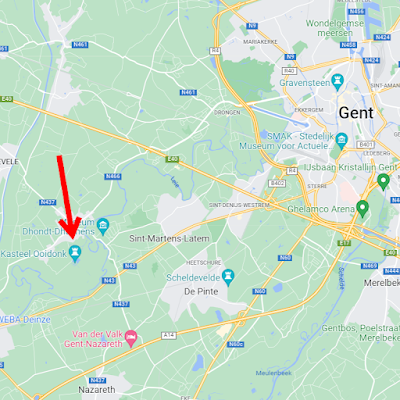Viewport: 400px width, 400px height.
Task: Open the Van der Valk hotel icon
Action: pos(131,338)
